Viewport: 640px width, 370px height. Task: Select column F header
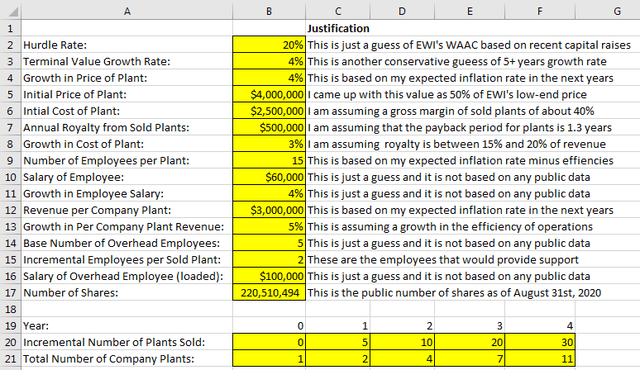(x=540, y=11)
